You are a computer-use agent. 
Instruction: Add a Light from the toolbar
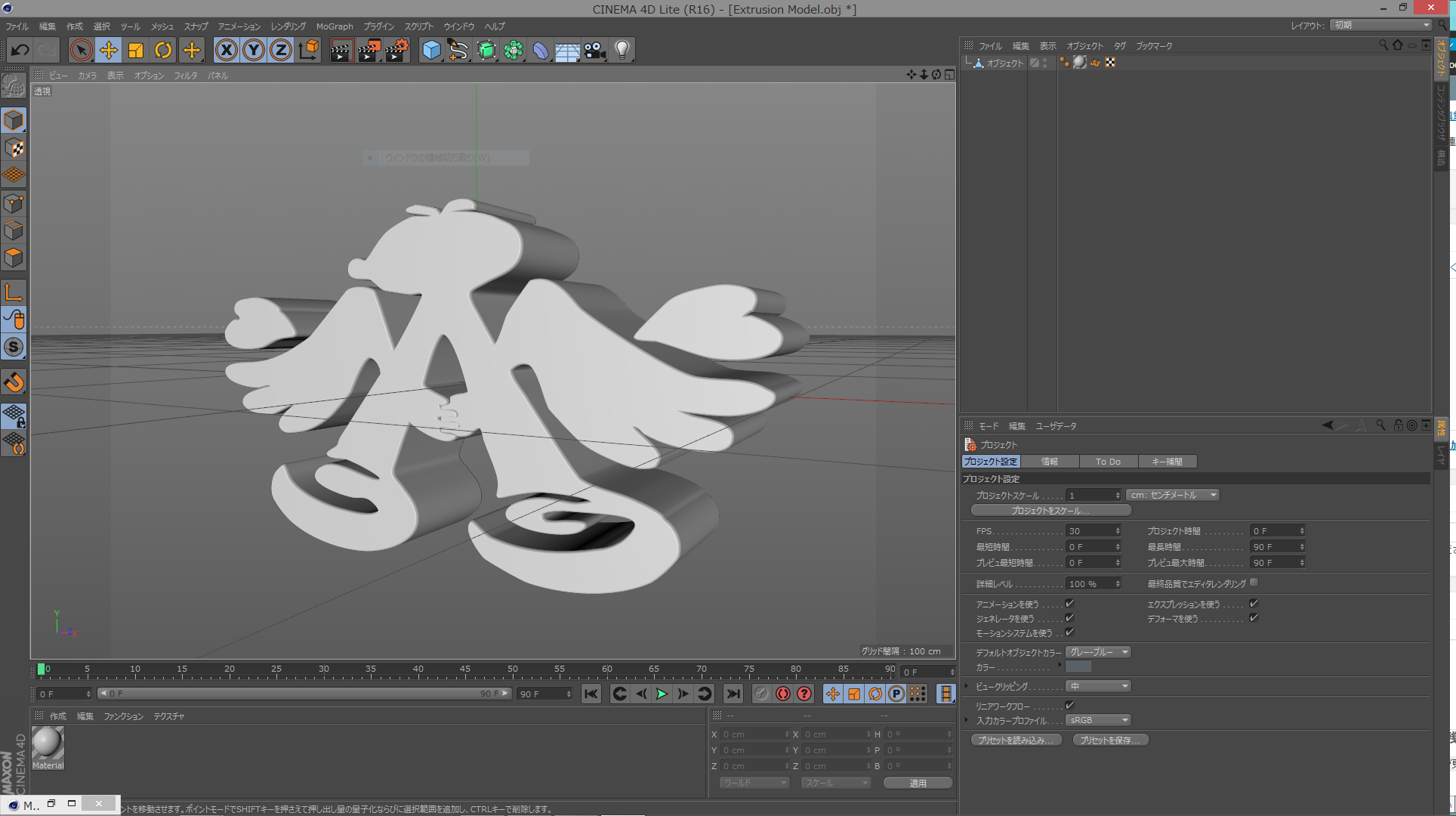click(x=621, y=50)
